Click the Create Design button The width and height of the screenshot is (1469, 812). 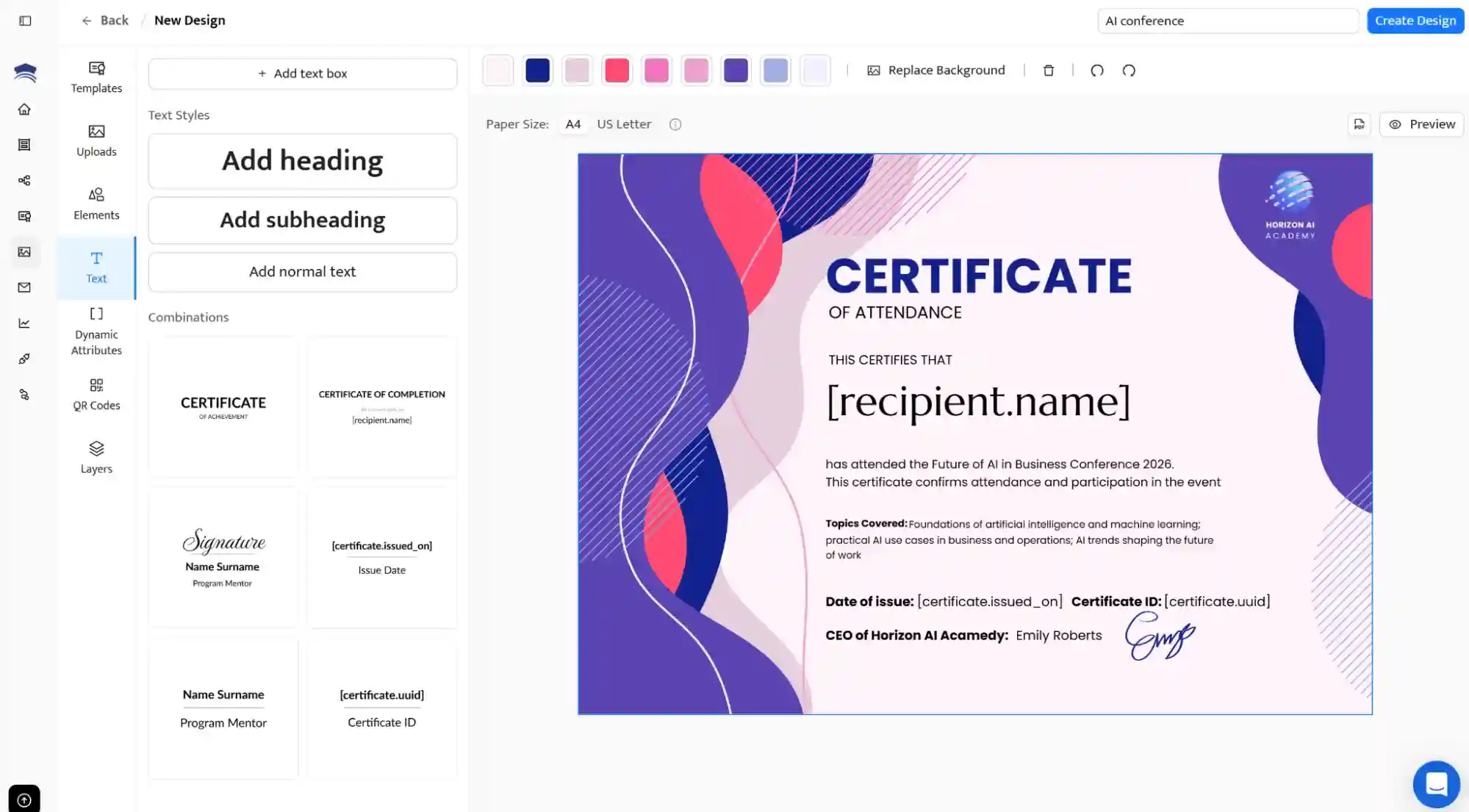pos(1415,21)
